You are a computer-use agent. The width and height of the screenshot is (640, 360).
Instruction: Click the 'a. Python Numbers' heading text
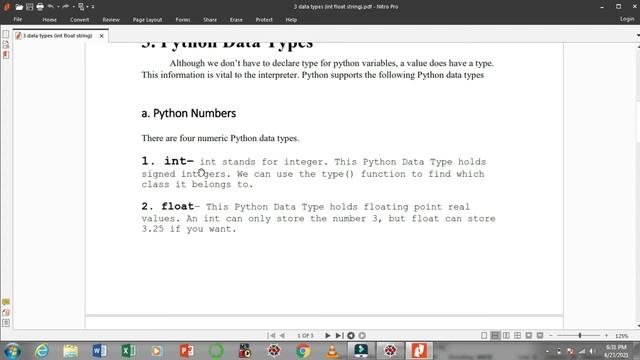tap(189, 113)
